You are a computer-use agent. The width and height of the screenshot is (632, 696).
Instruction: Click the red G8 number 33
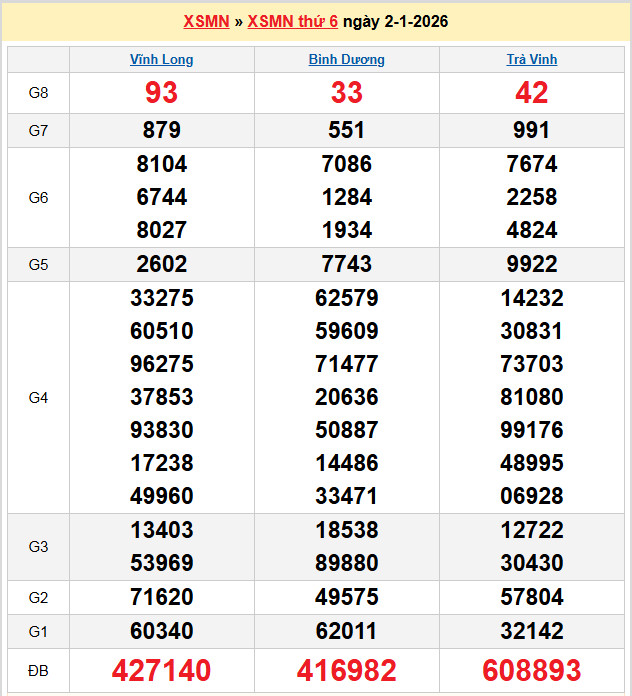click(346, 93)
